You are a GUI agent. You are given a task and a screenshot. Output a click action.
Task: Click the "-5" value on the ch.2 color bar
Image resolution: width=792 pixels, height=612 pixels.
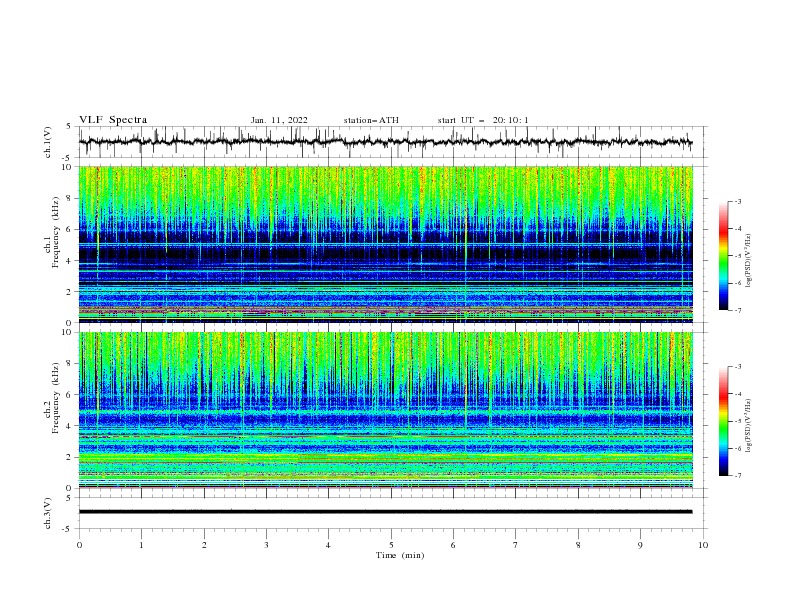click(x=738, y=421)
